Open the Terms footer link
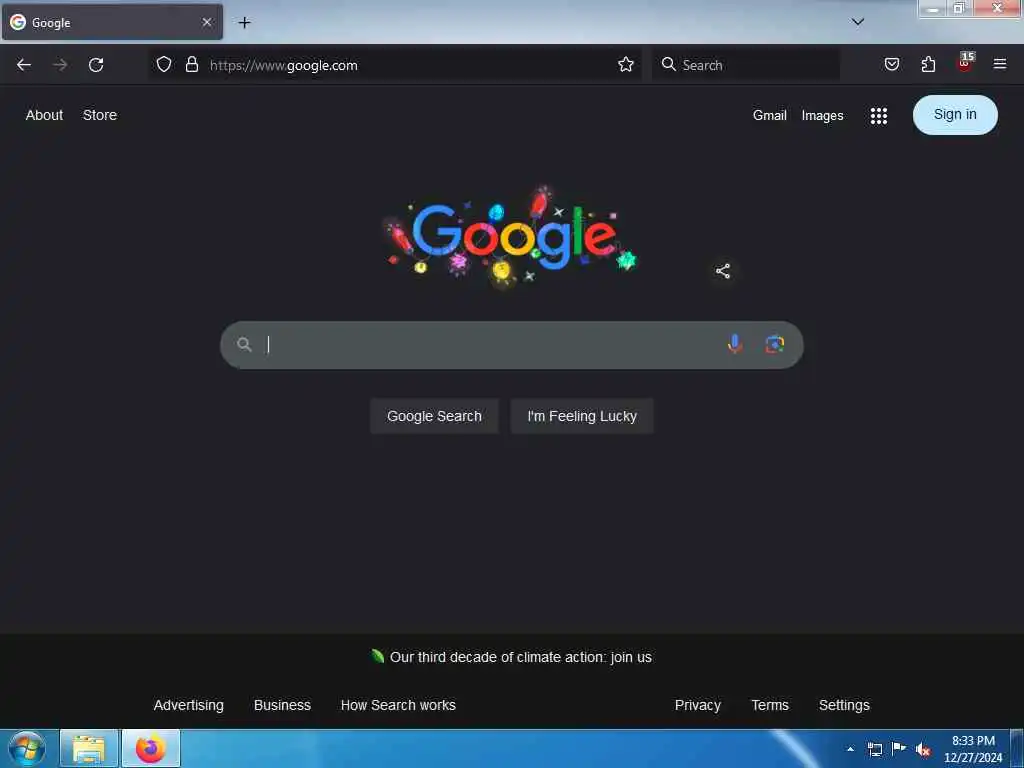Image resolution: width=1024 pixels, height=768 pixels. pos(770,705)
